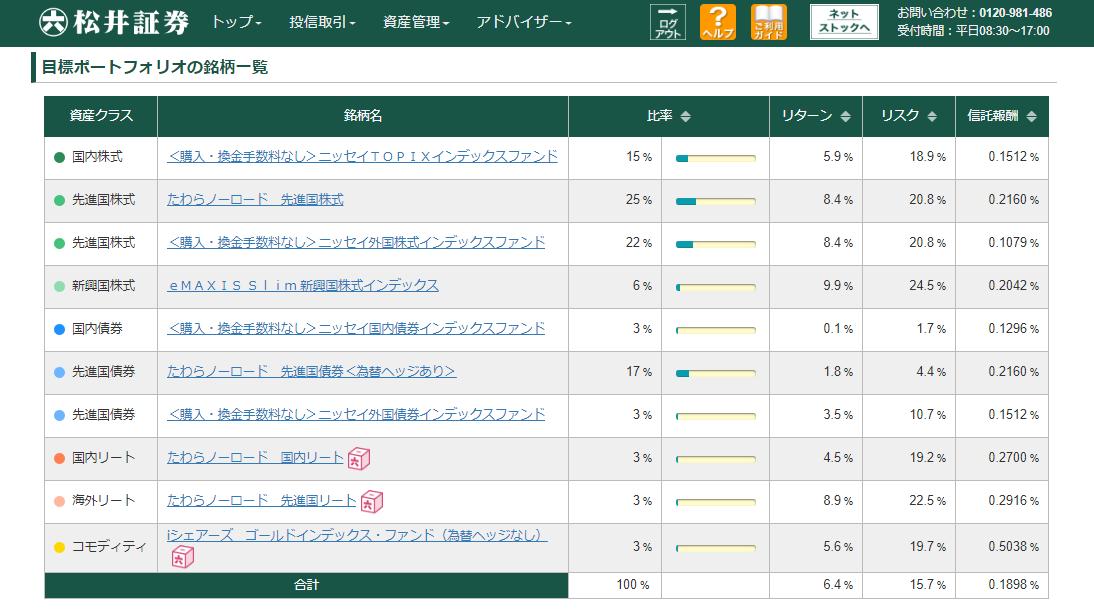Open ニッセイ国内債券インデックスファンド link
The width and height of the screenshot is (1094, 613).
pos(356,328)
